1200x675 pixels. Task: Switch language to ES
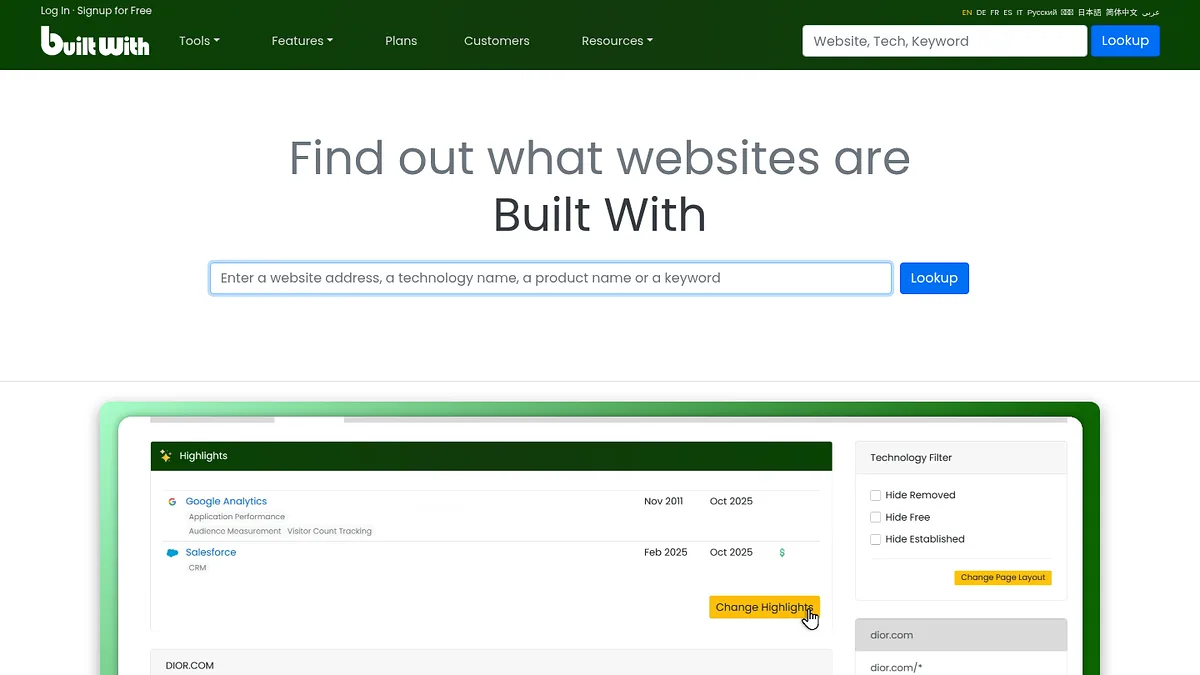tap(1008, 13)
